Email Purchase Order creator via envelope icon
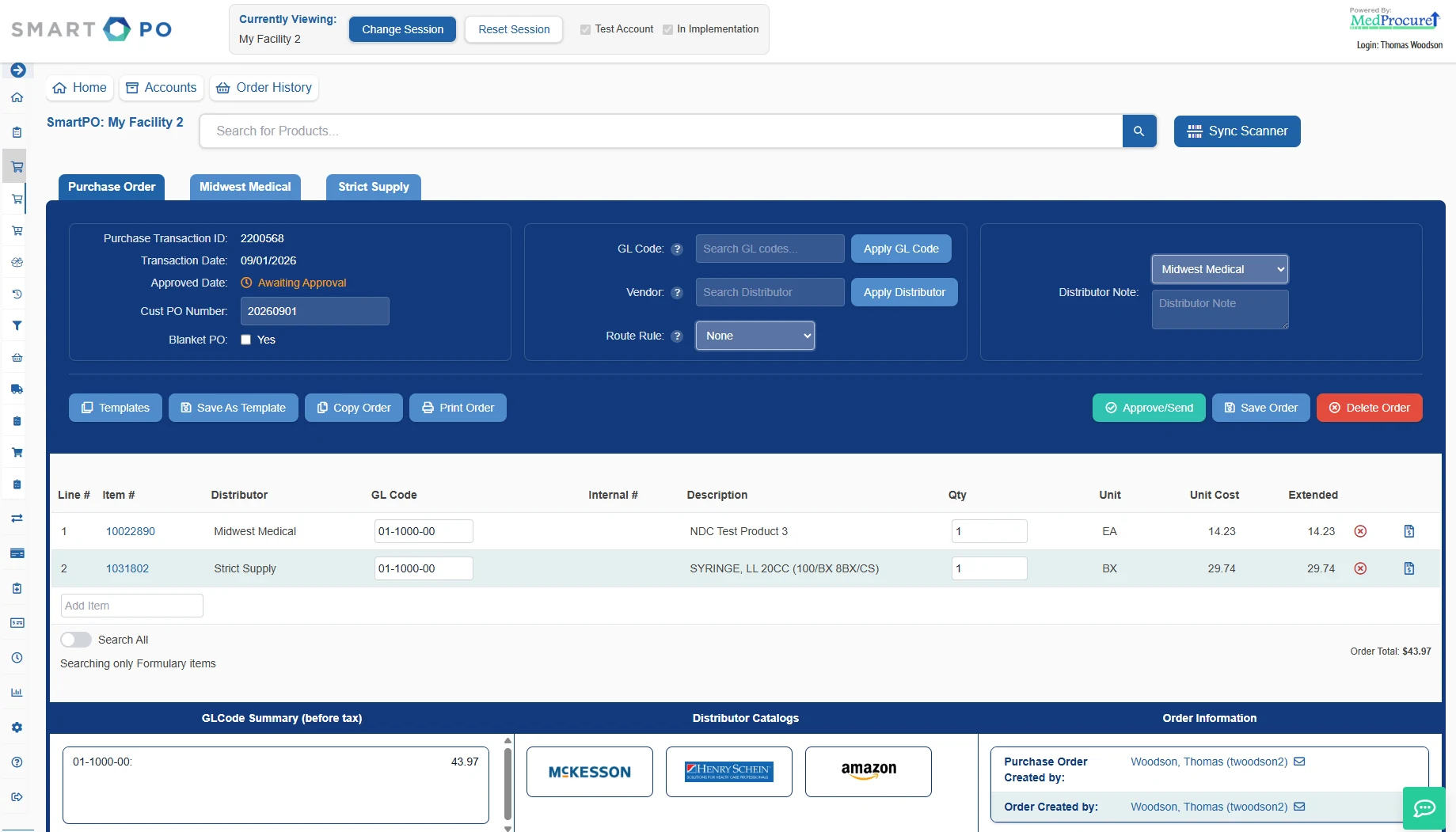This screenshot has height=832, width=1456. [x=1299, y=762]
